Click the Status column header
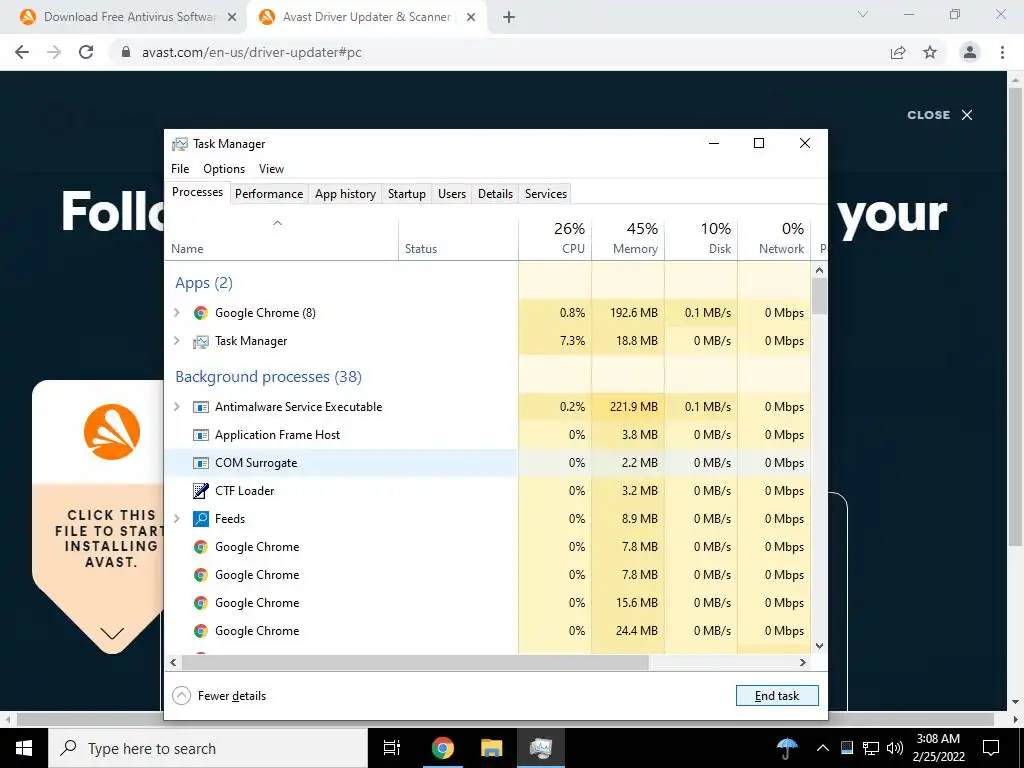Screen dimensions: 1024x768 (x=458, y=238)
